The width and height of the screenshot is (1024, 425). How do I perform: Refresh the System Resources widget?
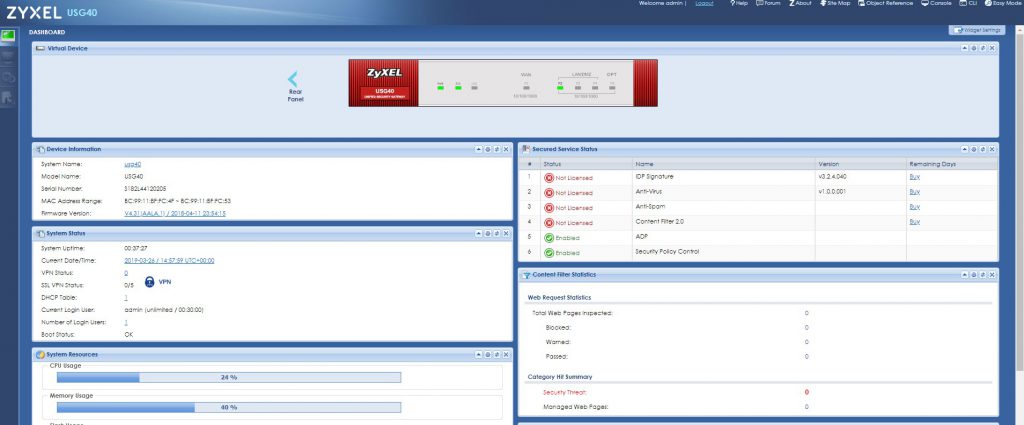pos(497,354)
